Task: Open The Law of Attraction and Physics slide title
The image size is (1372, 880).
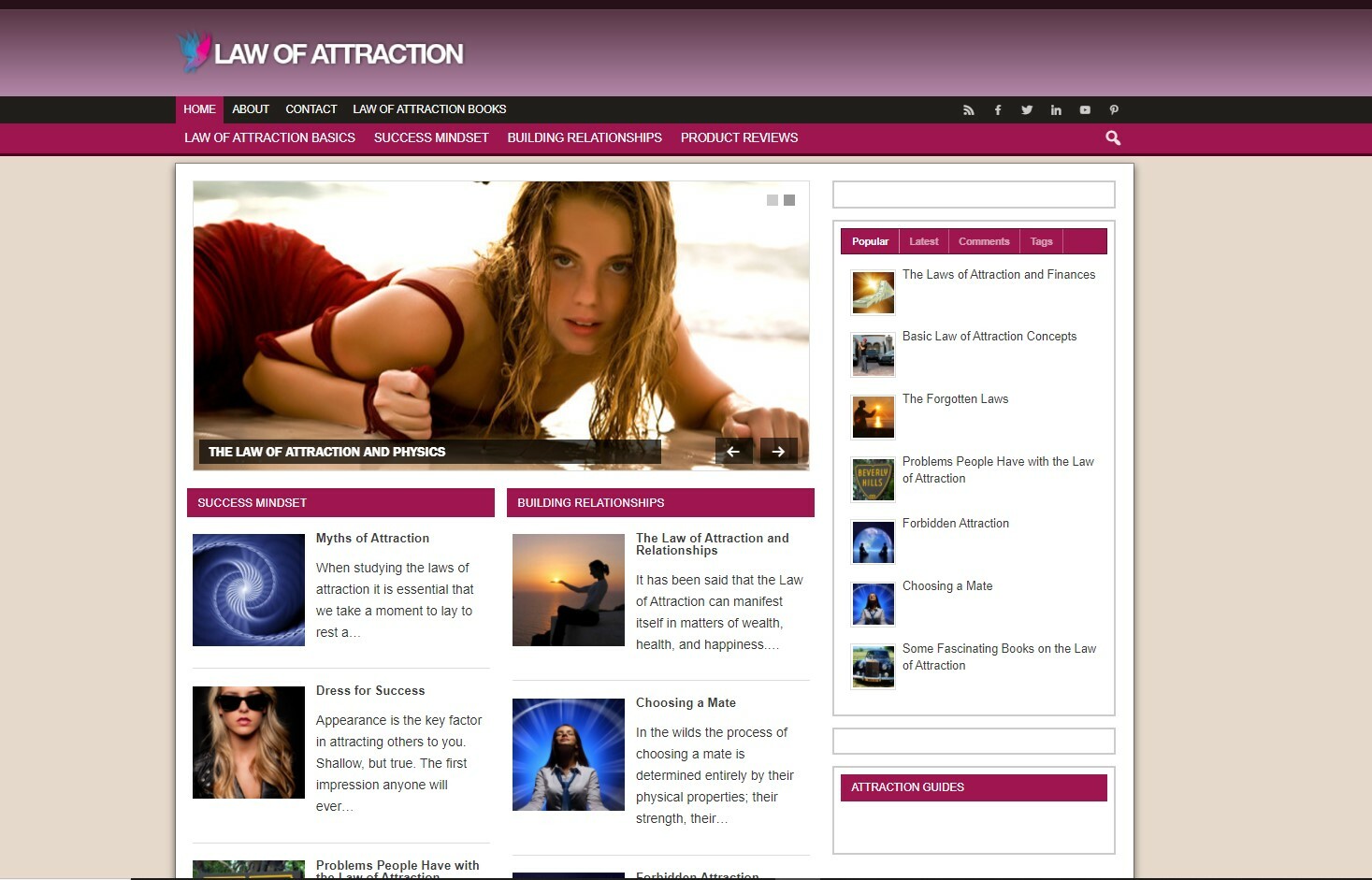Action: click(326, 452)
